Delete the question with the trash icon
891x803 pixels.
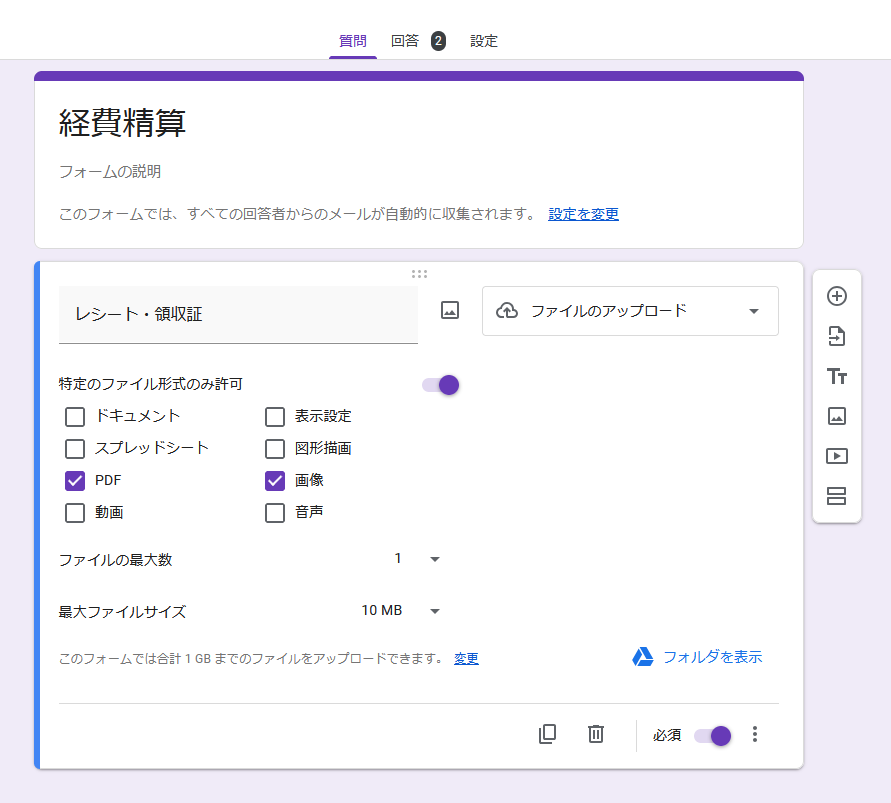click(x=595, y=734)
